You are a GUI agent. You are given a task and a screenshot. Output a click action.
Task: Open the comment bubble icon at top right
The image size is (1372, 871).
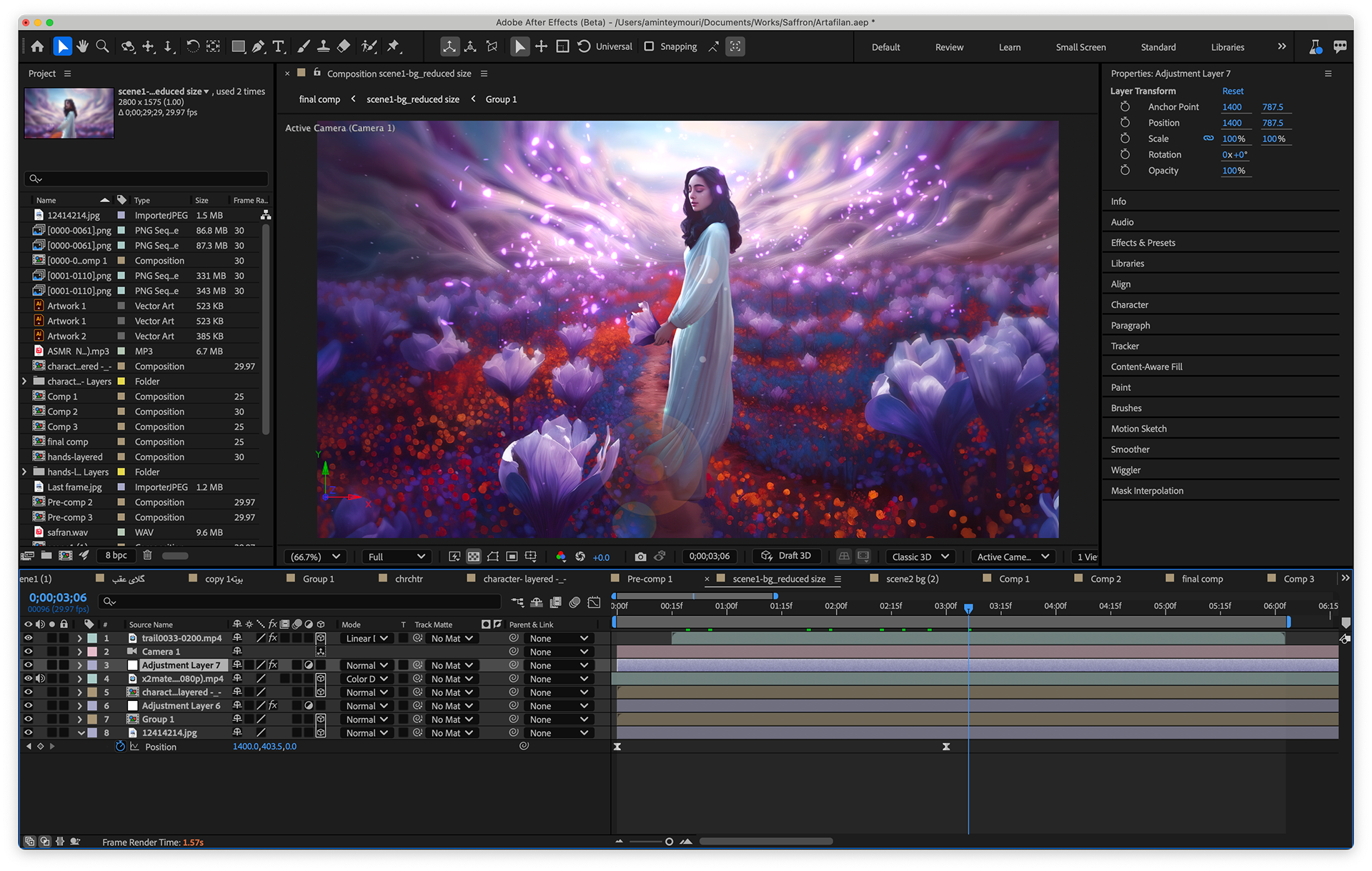1340,46
